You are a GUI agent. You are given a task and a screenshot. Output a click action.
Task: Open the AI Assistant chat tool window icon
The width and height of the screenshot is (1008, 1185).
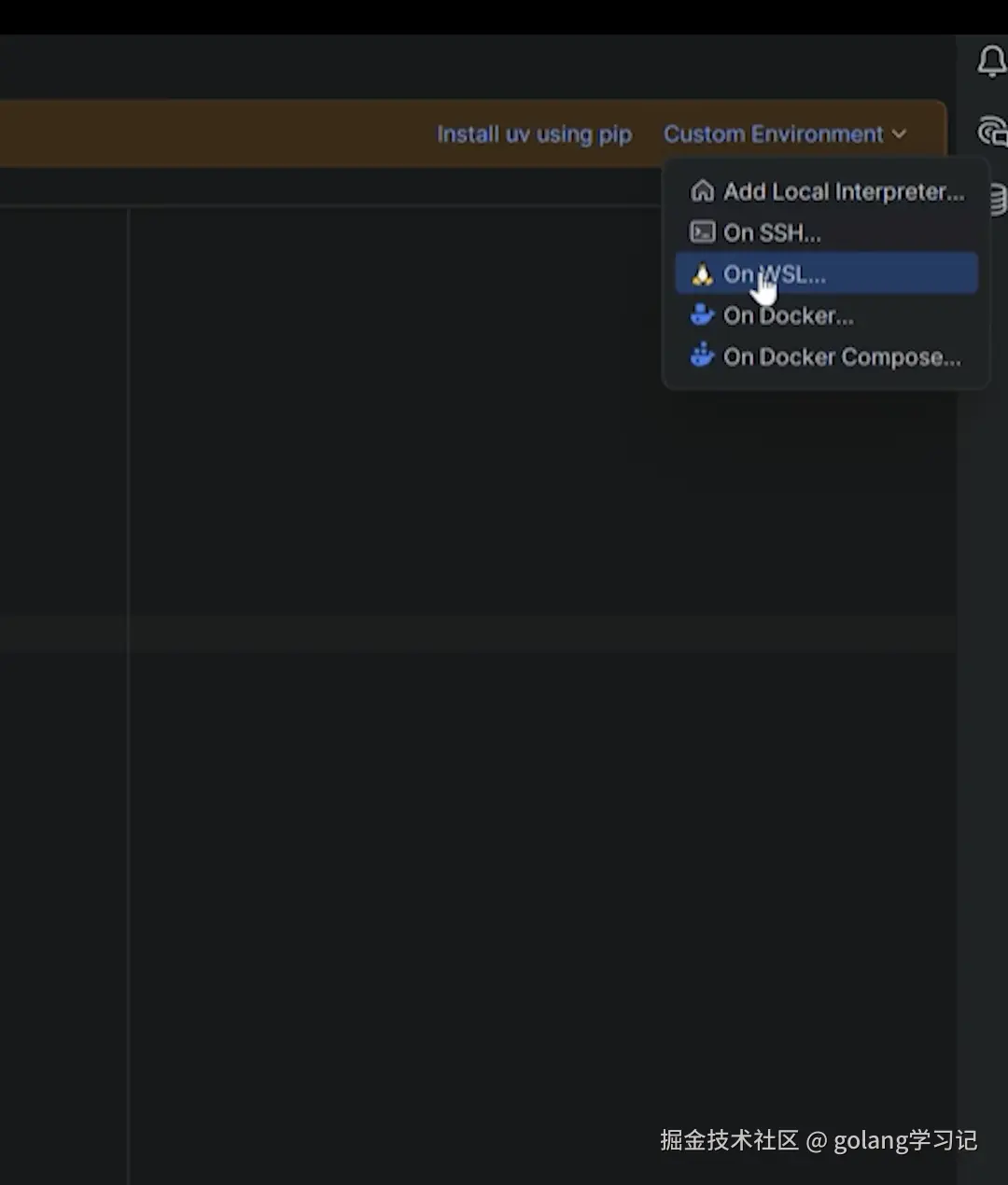[x=992, y=132]
